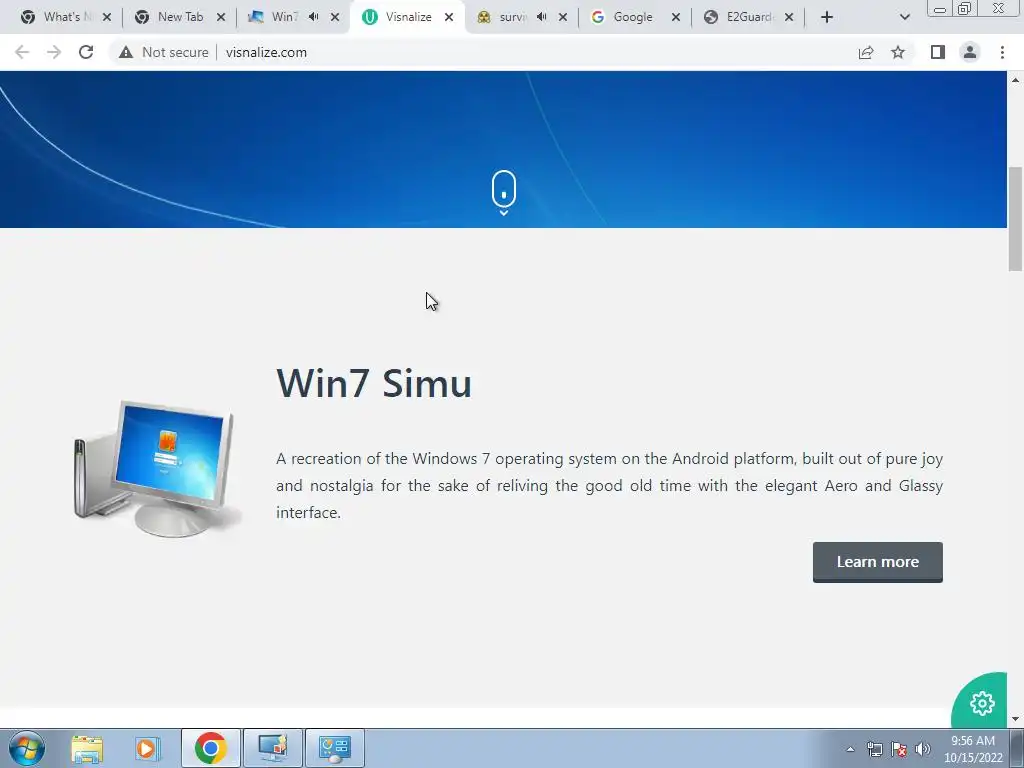This screenshot has height=768, width=1024.
Task: Open the remote desktop monitor taskbar icon
Action: click(272, 748)
